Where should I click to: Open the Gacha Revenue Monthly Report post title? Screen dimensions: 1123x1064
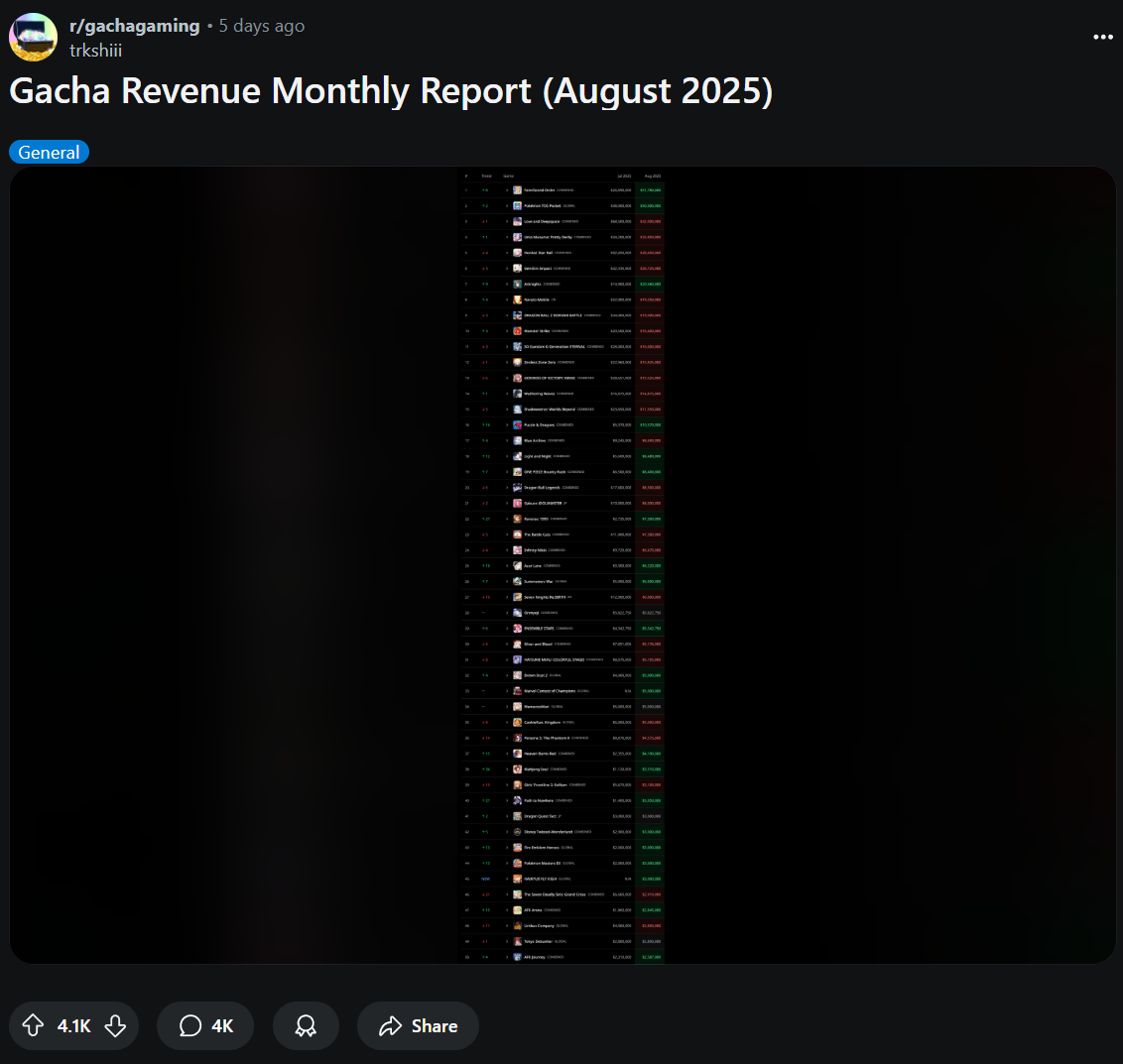point(391,91)
